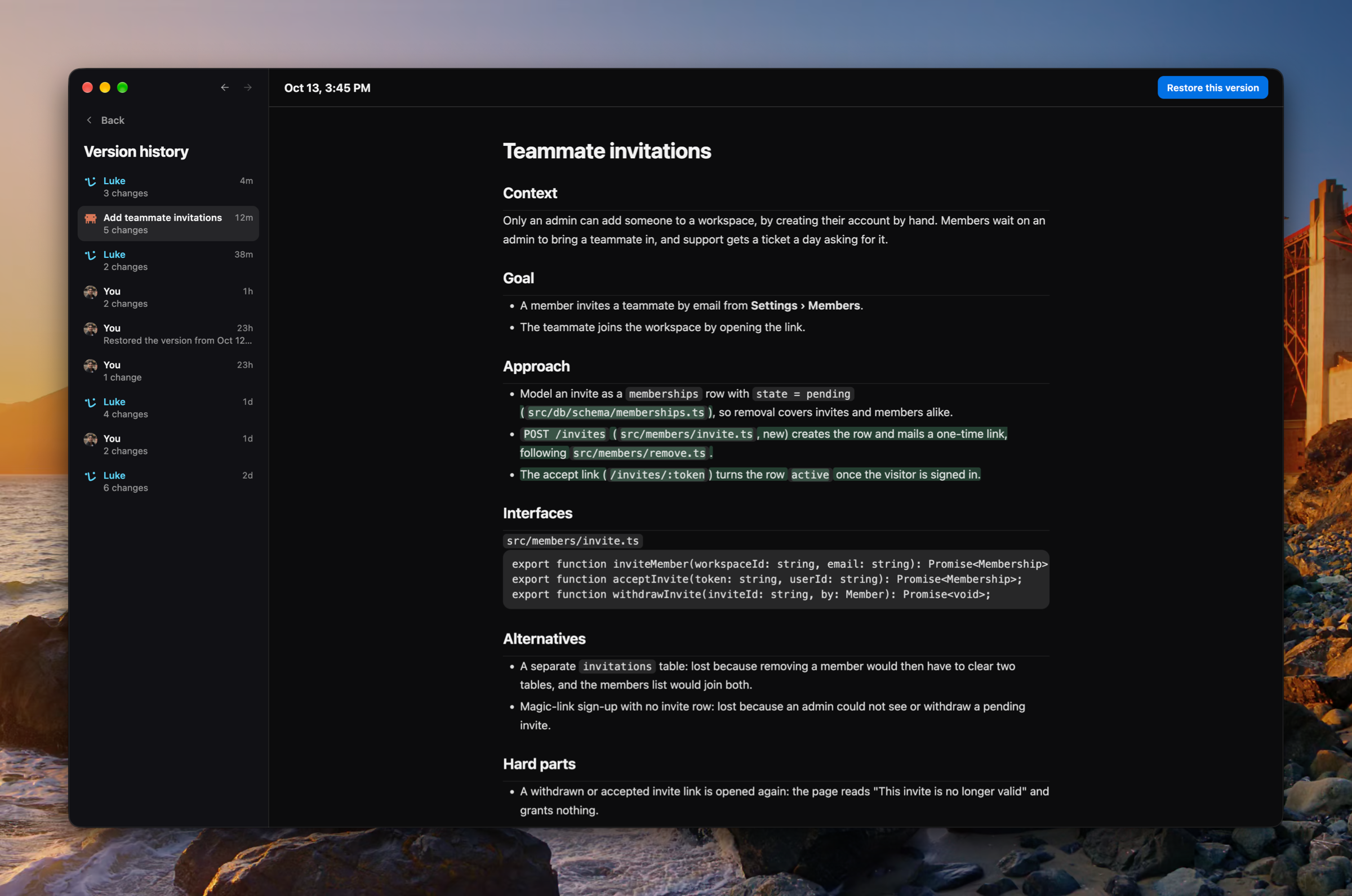The width and height of the screenshot is (1352, 896).
Task: Select Luke's version from 4m ago
Action: pyautogui.click(x=168, y=187)
